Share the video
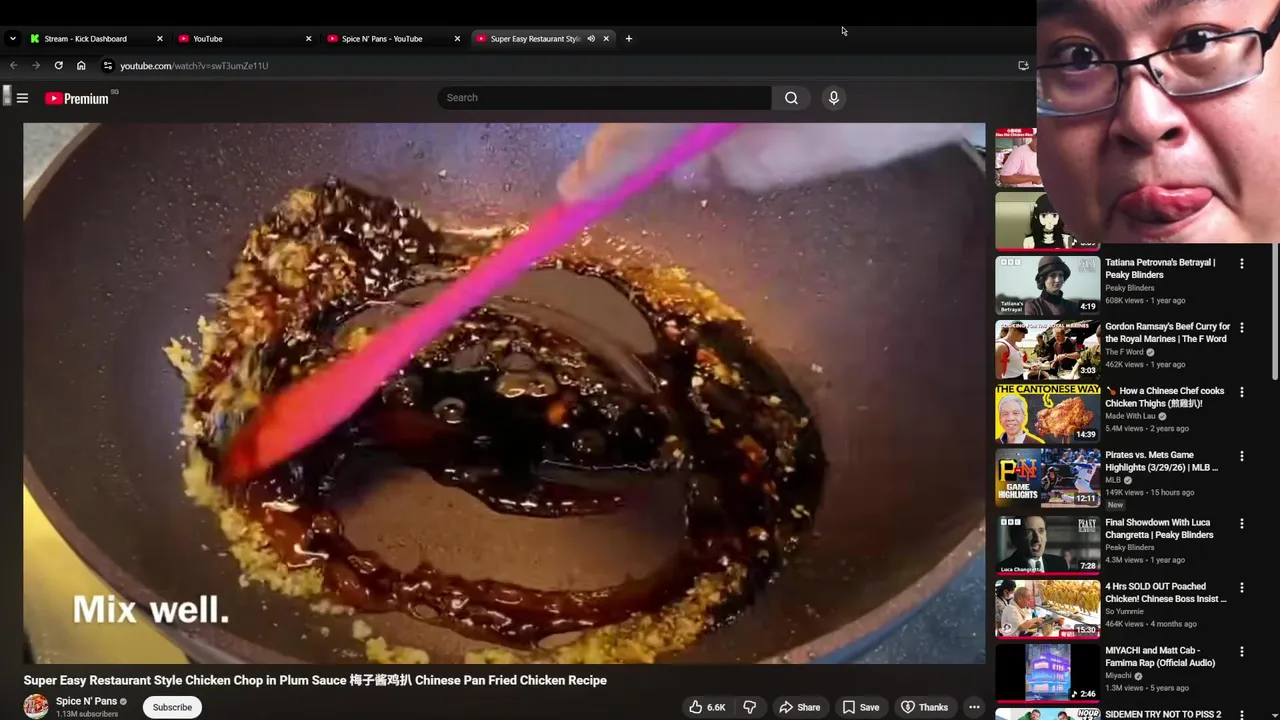This screenshot has width=1280, height=720. coord(799,707)
